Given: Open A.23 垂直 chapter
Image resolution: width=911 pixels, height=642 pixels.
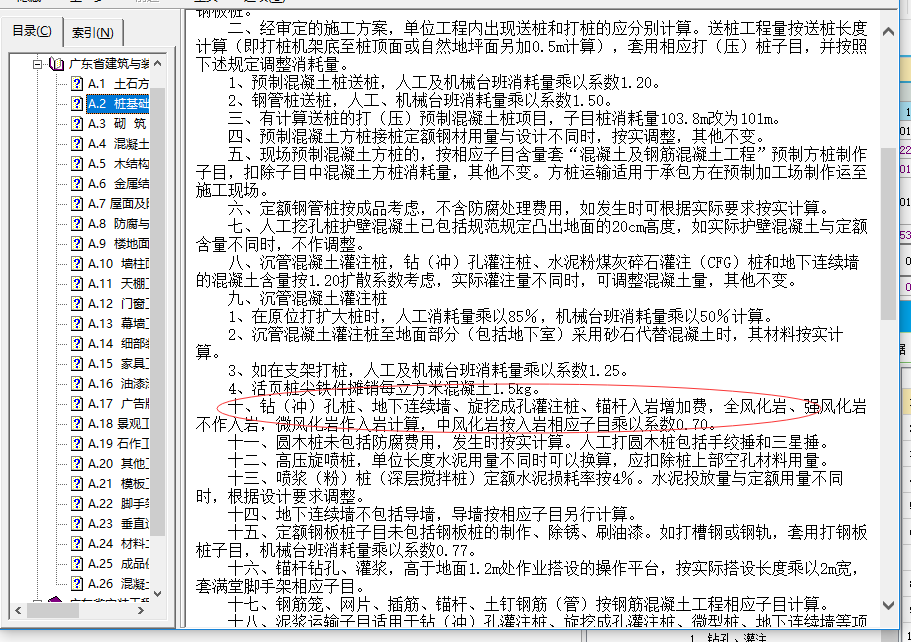Looking at the screenshot, I should pyautogui.click(x=118, y=523).
